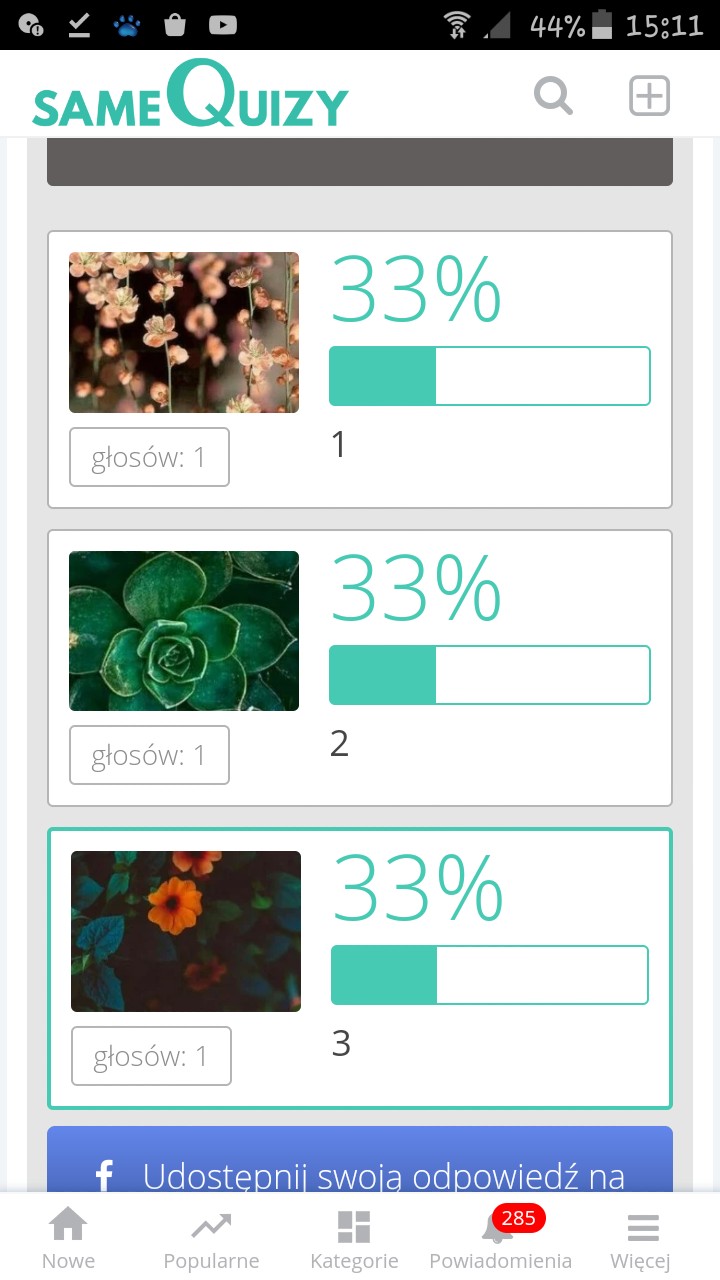This screenshot has height=1280, width=720.
Task: Open the Popularne trending icon
Action: click(x=211, y=1226)
